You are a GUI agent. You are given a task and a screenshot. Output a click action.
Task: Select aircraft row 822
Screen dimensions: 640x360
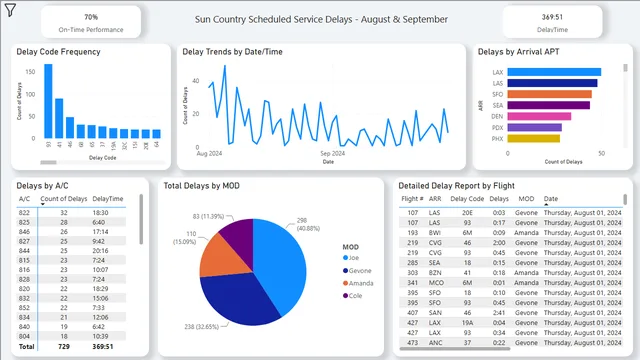[x=71, y=213]
